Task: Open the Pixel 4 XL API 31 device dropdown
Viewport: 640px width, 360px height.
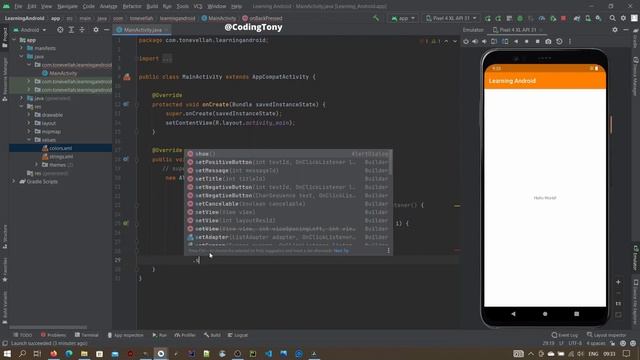Action: pyautogui.click(x=451, y=18)
